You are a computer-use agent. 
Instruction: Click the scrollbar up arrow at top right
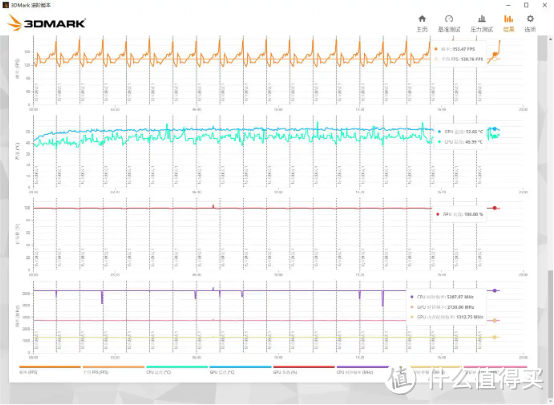pyautogui.click(x=550, y=38)
